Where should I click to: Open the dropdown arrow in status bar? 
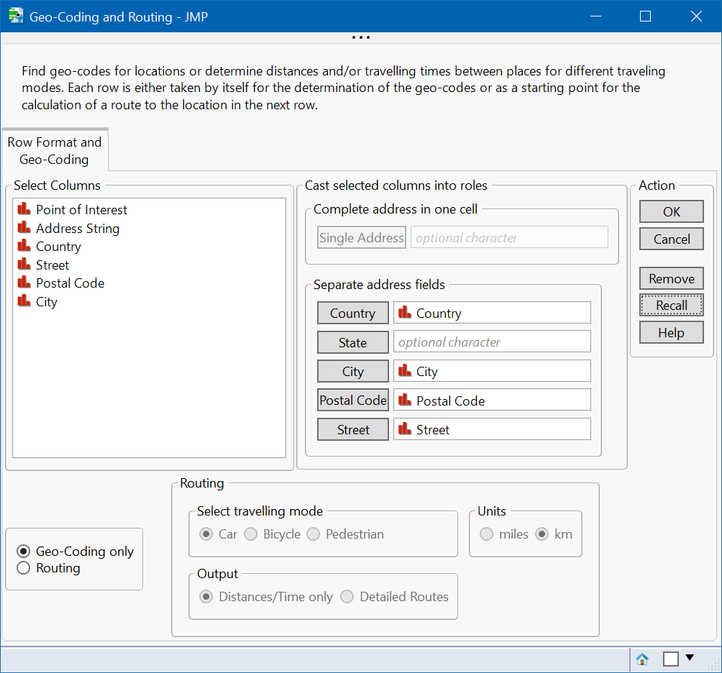pos(689,657)
